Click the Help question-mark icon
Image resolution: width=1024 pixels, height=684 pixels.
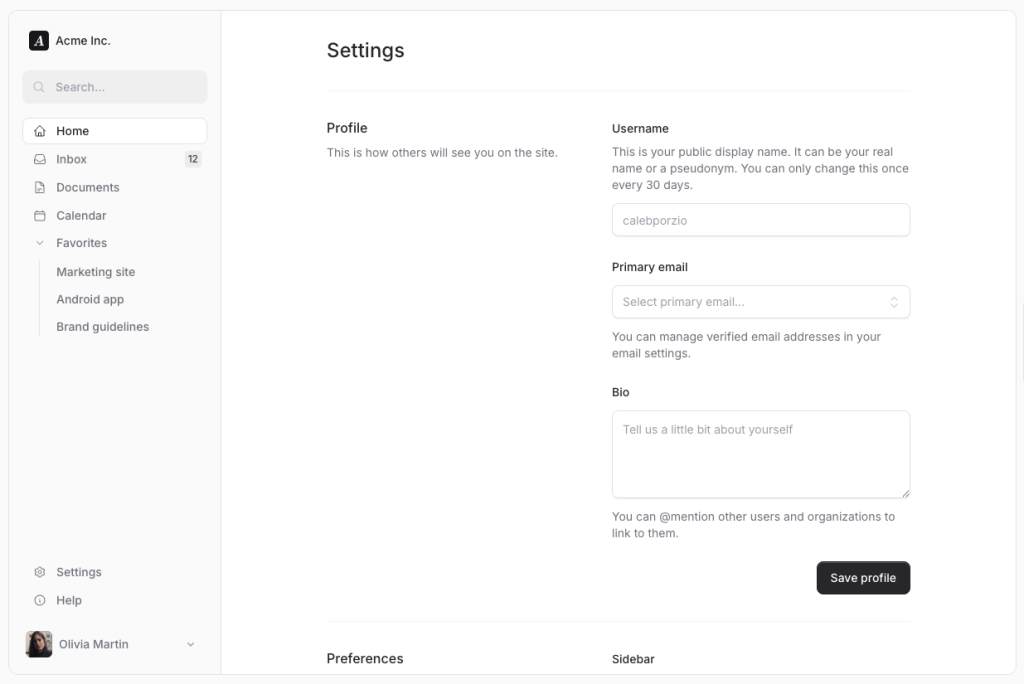tap(40, 600)
